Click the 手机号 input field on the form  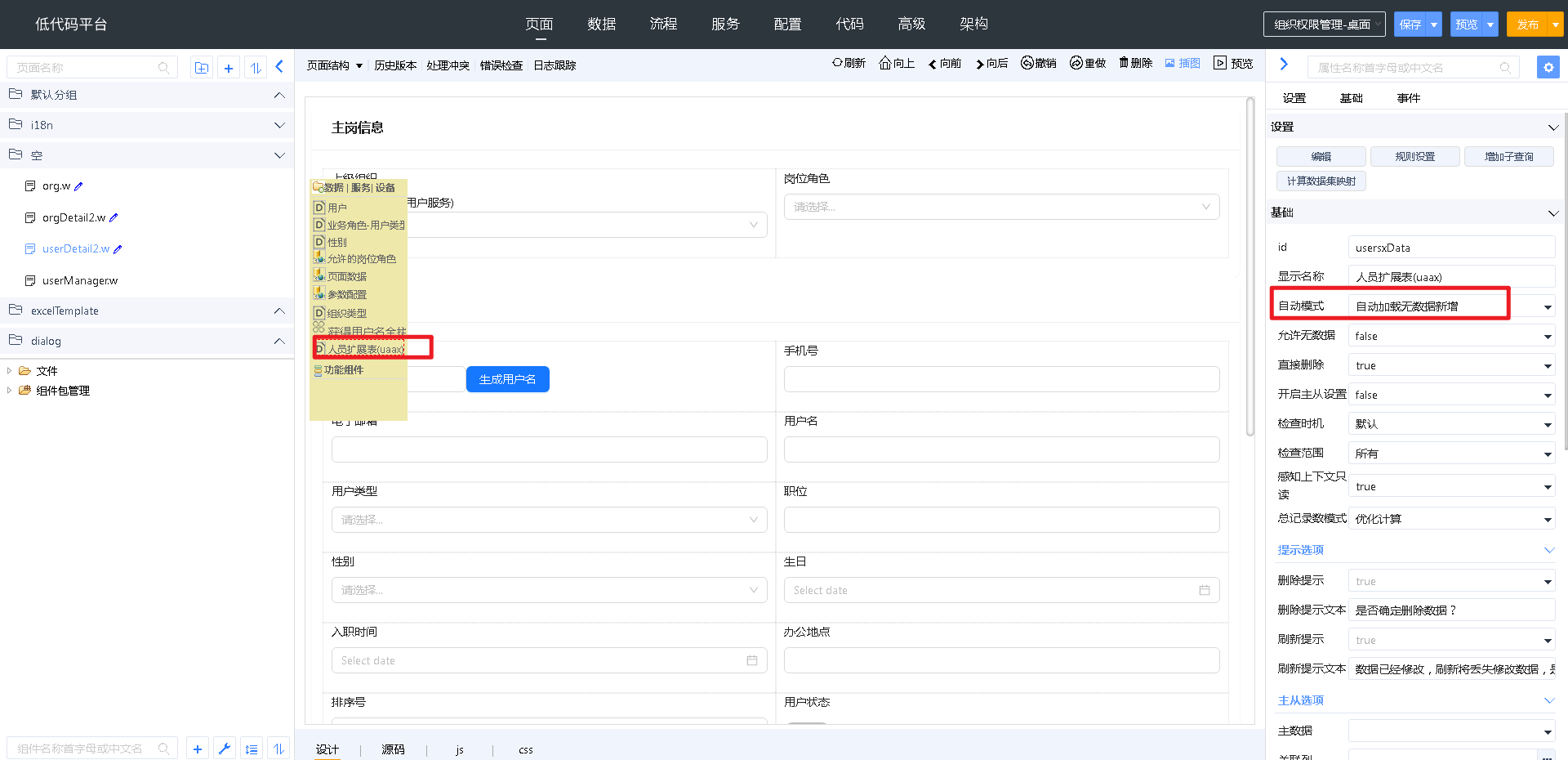tap(1000, 378)
